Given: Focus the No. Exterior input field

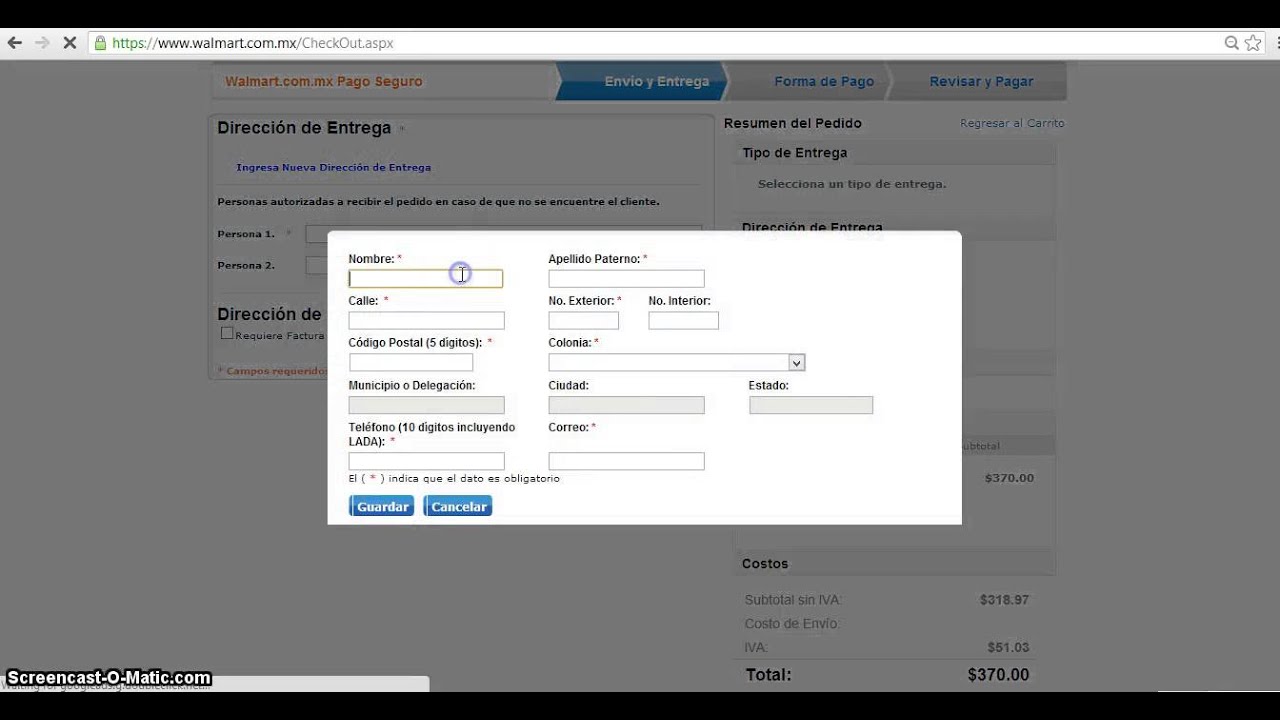Looking at the screenshot, I should click(x=584, y=321).
